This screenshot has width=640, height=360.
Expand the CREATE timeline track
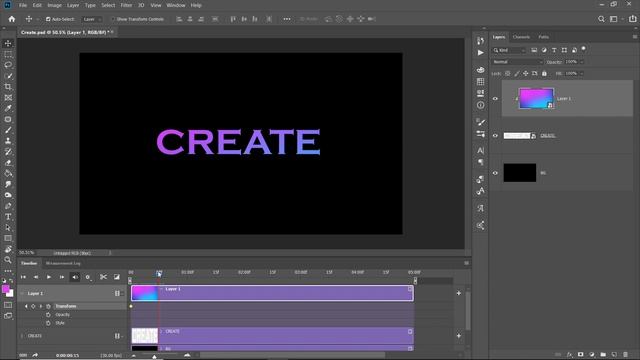click(x=22, y=336)
